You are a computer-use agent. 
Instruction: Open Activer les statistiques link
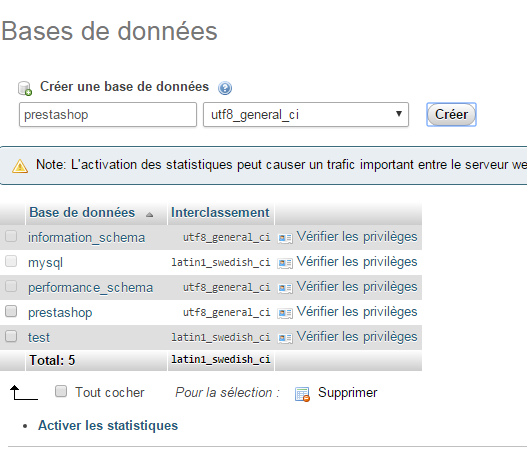click(x=108, y=425)
